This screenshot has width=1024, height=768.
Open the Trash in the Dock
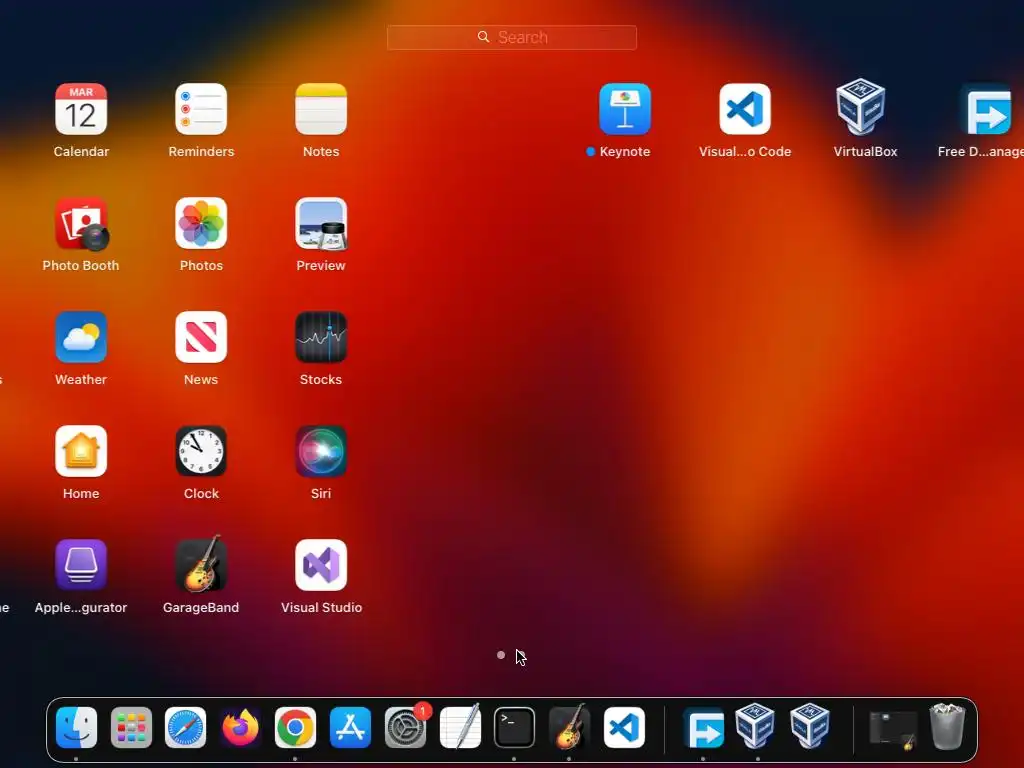coord(947,726)
